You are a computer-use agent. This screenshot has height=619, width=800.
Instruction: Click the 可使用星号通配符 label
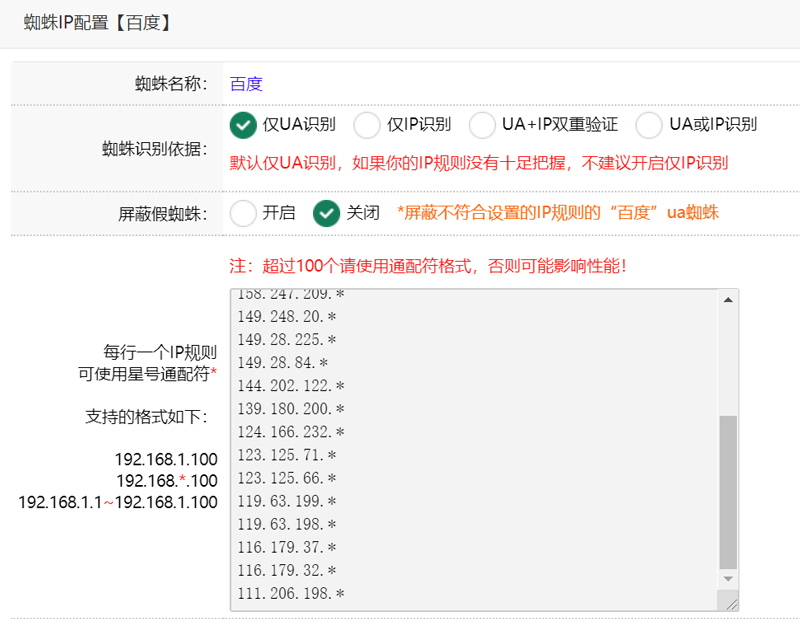(147, 374)
